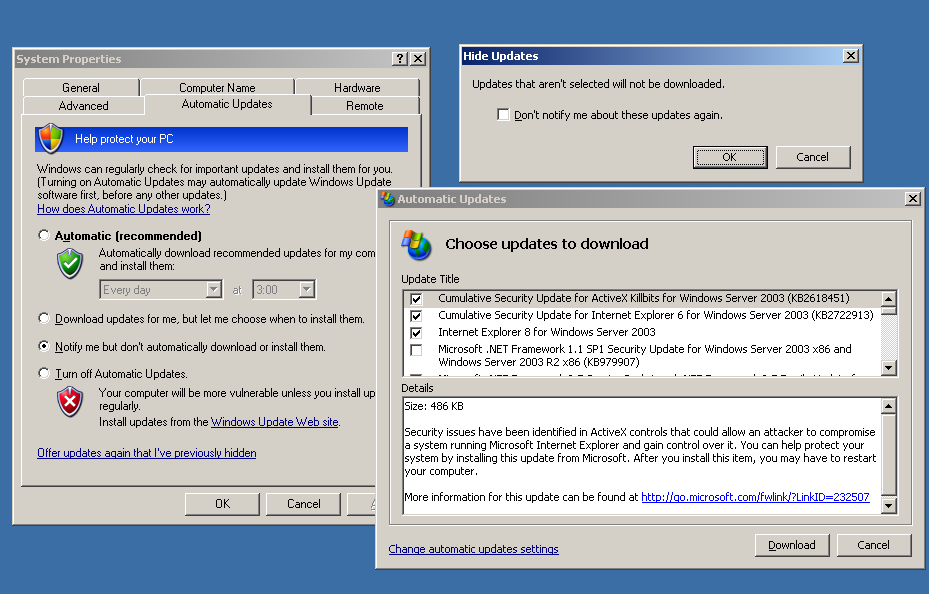Screen dimensions: 929x594
Task: Click Cancel in System Properties
Action: coord(303,503)
